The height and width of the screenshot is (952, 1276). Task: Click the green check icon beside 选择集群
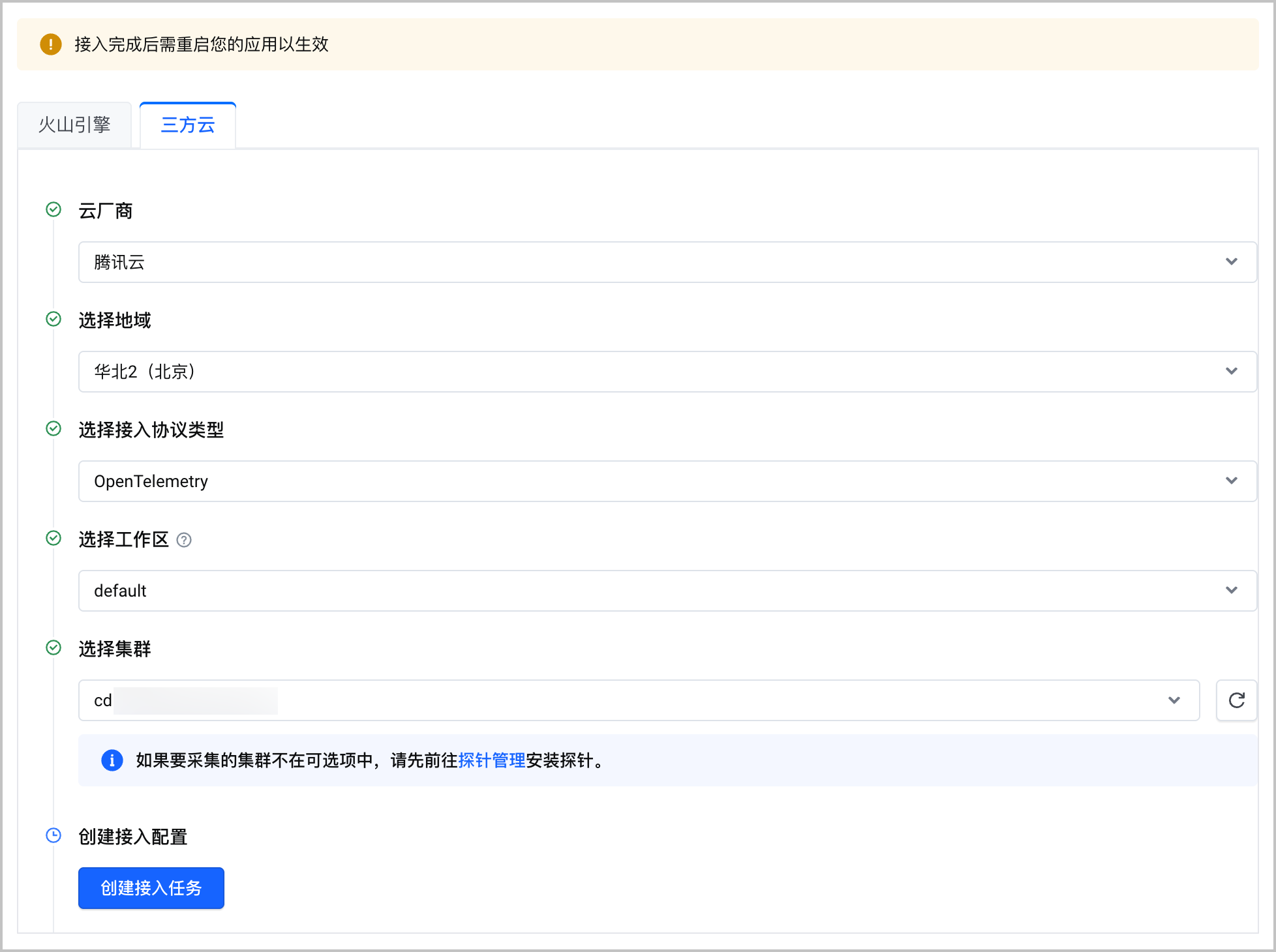coord(53,647)
